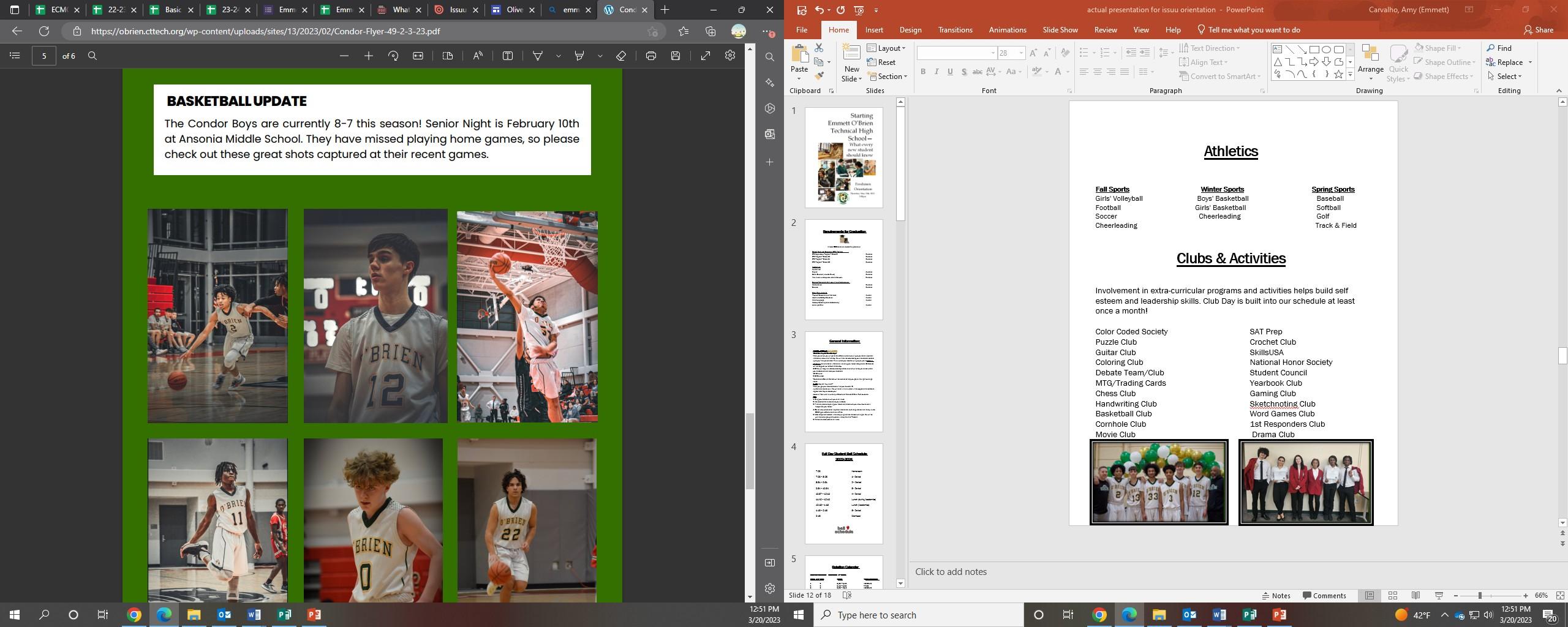The width and height of the screenshot is (1568, 627).
Task: Search within the Condor Flyer PDF
Action: pyautogui.click(x=92, y=56)
